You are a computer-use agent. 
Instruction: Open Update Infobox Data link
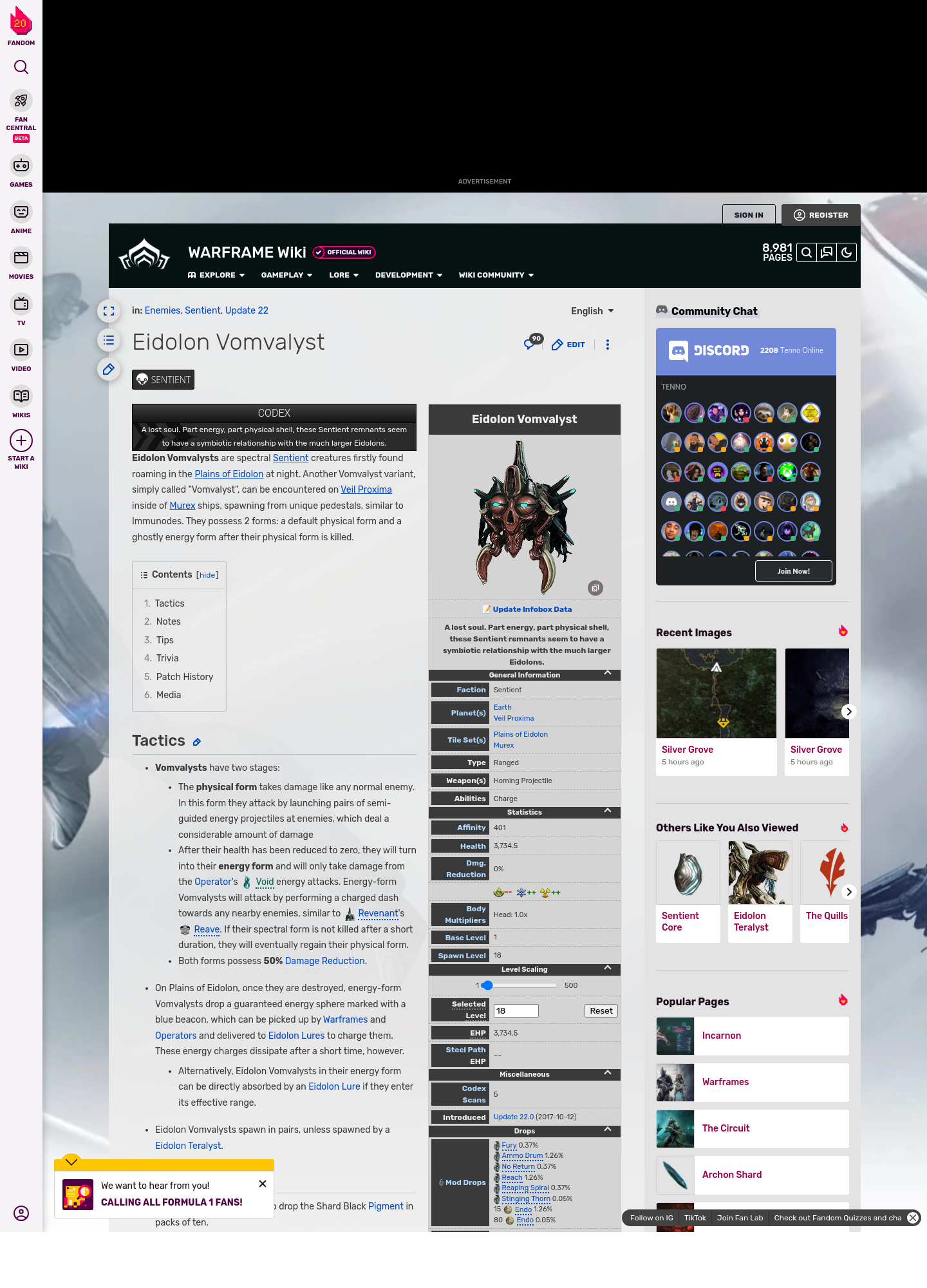[x=532, y=609]
